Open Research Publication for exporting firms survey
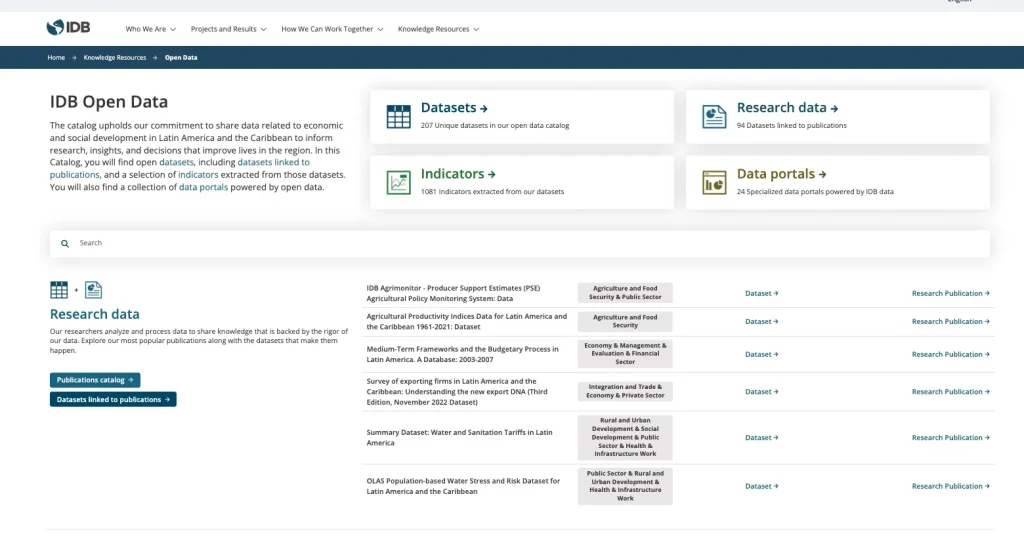 pos(950,392)
